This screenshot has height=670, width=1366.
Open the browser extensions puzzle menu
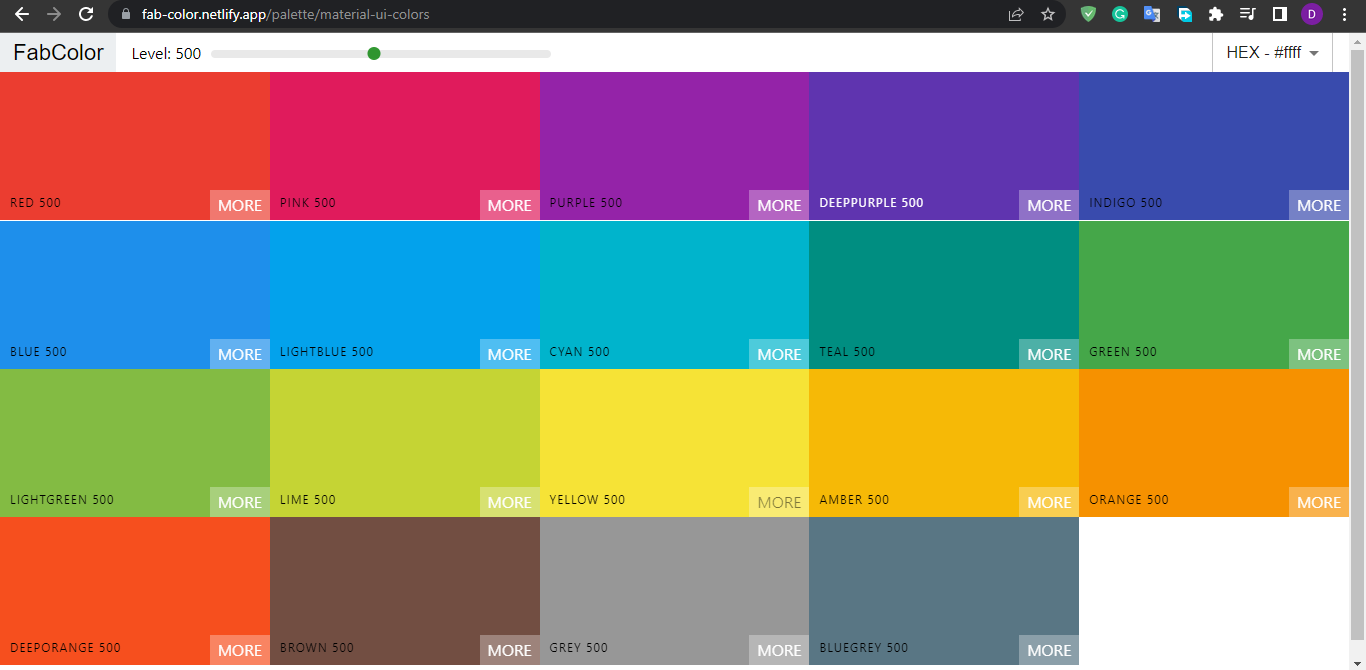pyautogui.click(x=1216, y=14)
